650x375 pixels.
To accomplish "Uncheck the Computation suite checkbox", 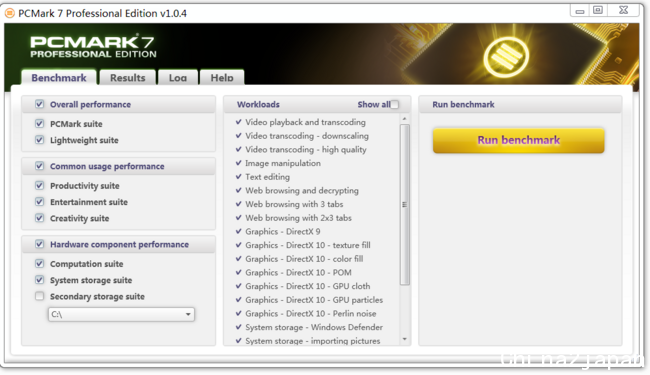I will (39, 264).
